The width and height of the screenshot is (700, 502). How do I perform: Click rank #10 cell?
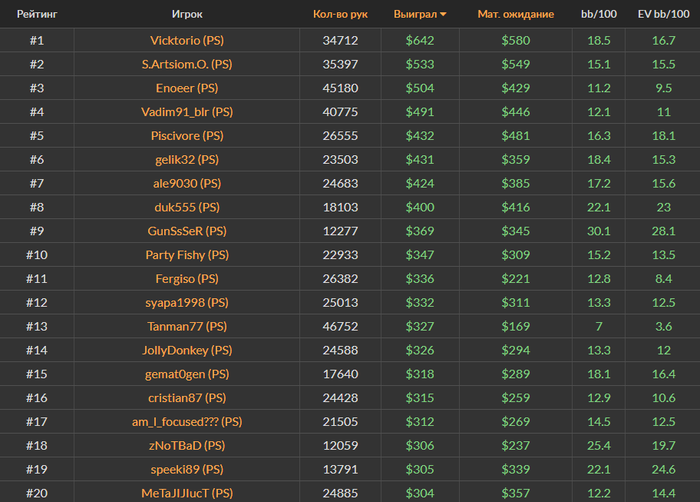(37, 255)
